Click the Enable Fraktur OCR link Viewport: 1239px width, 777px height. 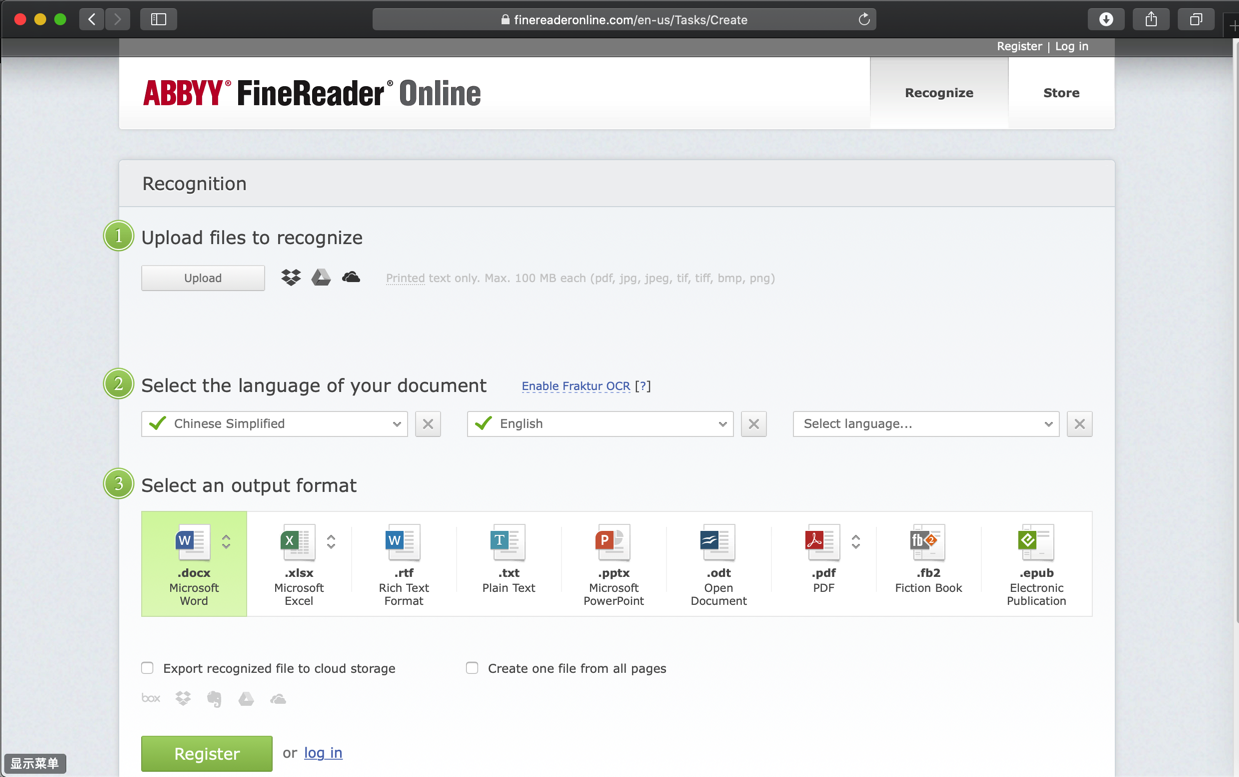pos(576,386)
